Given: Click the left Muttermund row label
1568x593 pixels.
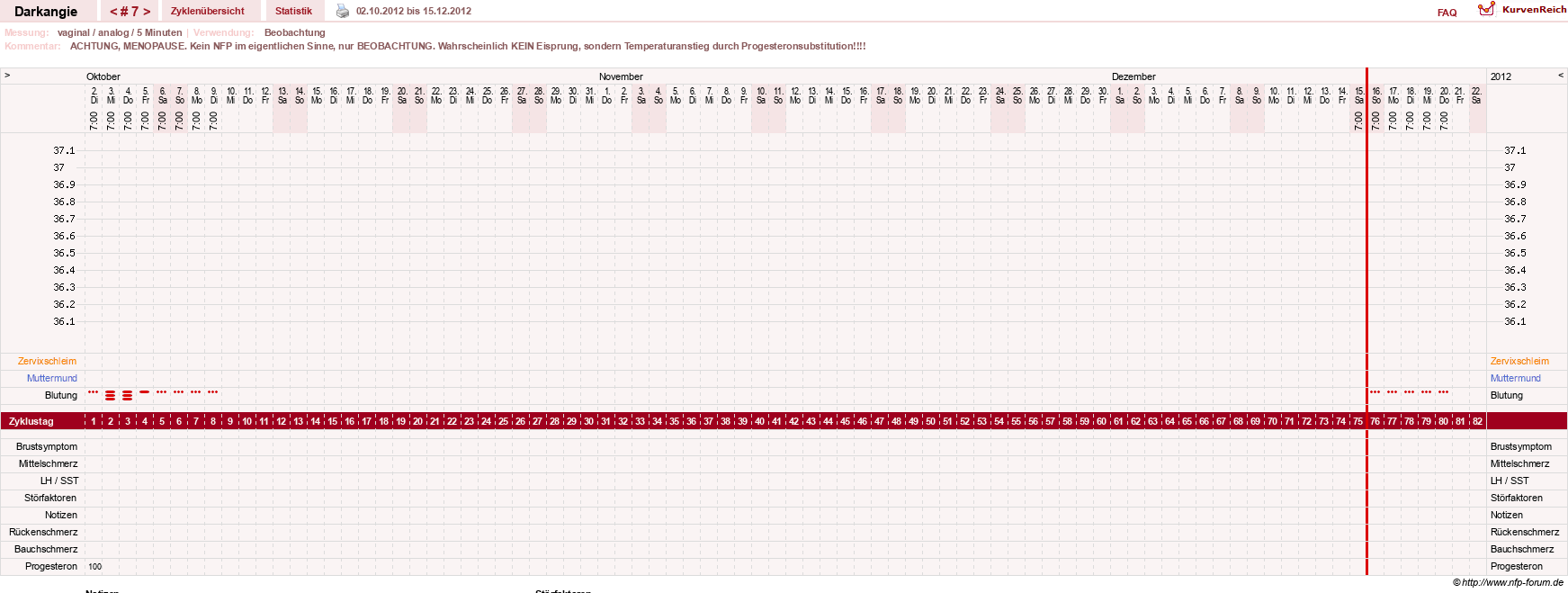Looking at the screenshot, I should click(52, 378).
